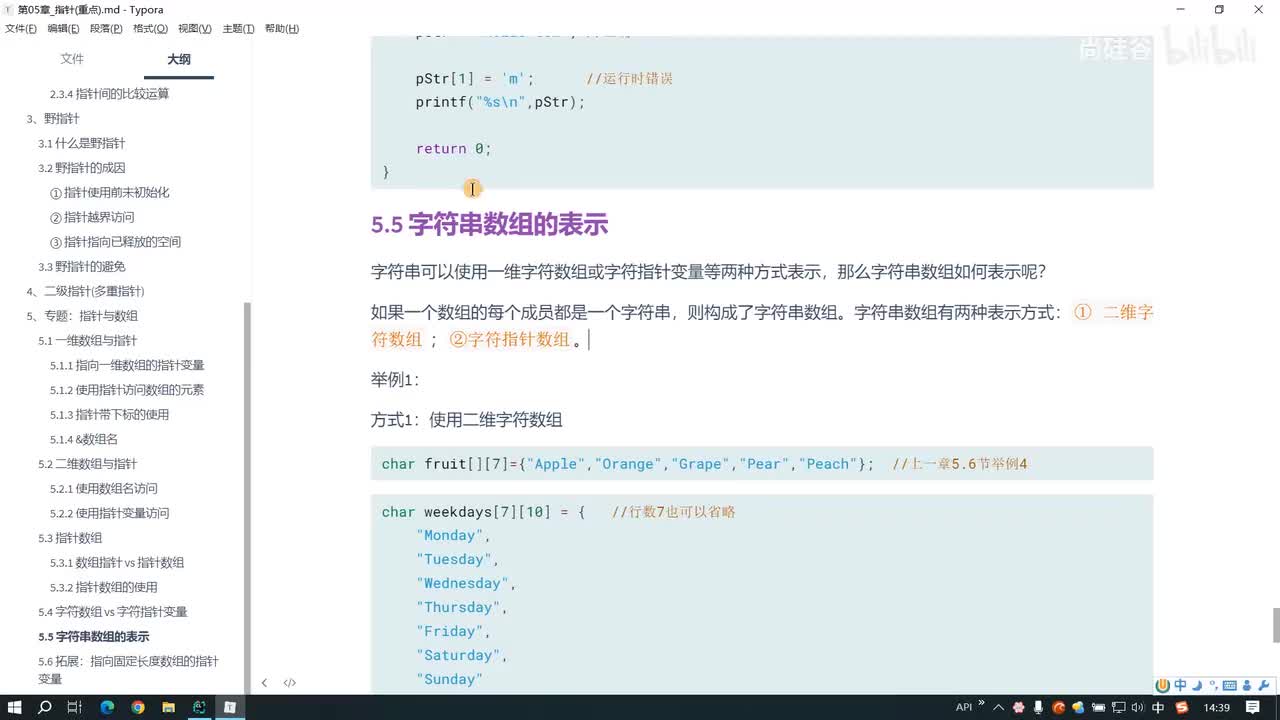Go to outline item 5.1.3 指针带下标的使用
This screenshot has height=720, width=1280.
coord(109,415)
